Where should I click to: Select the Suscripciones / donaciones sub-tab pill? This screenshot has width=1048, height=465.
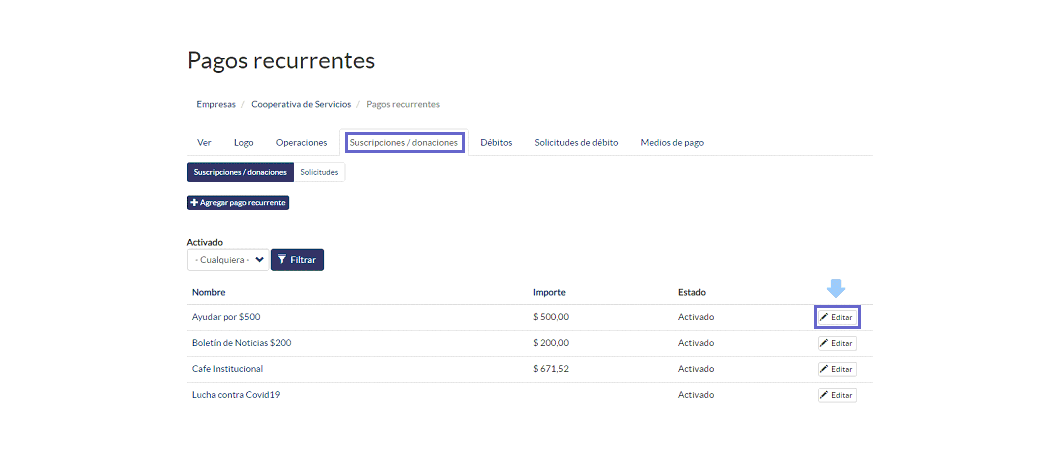[x=241, y=172]
